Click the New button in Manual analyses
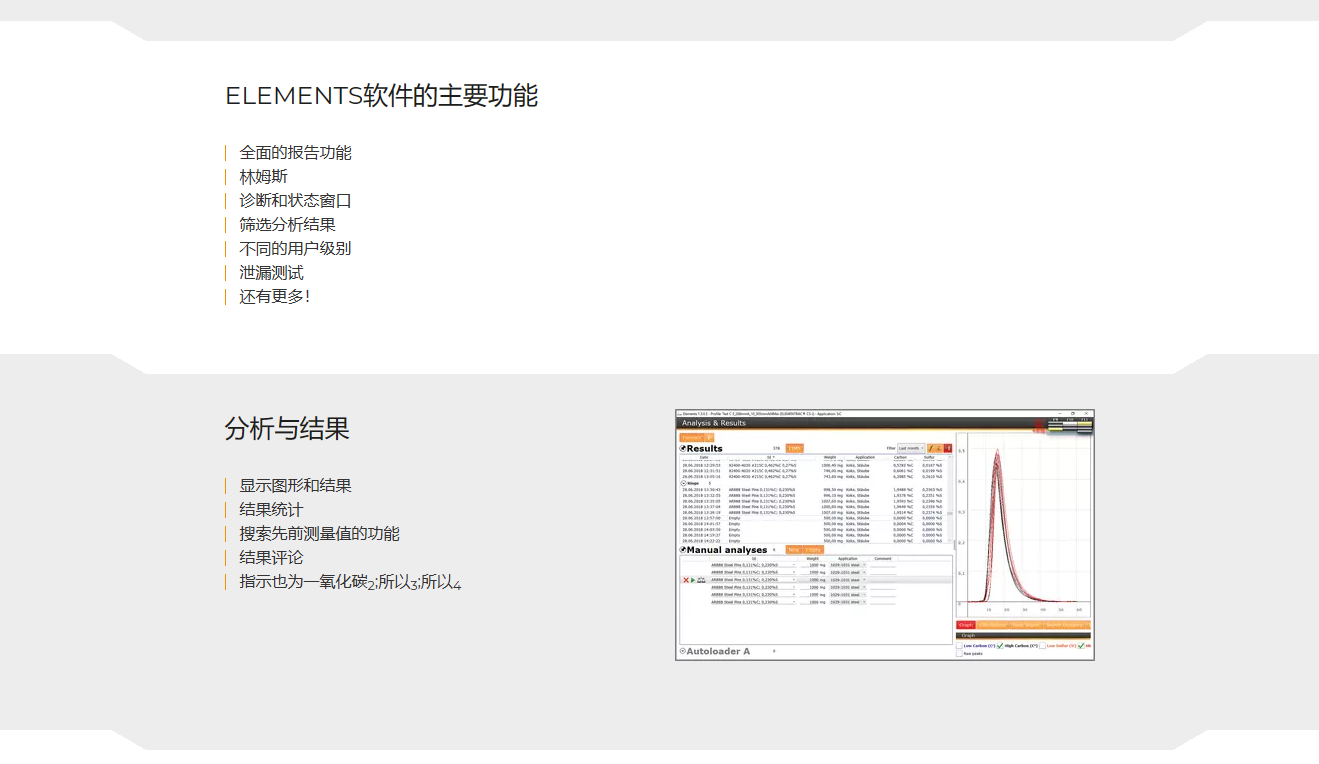 pos(793,550)
